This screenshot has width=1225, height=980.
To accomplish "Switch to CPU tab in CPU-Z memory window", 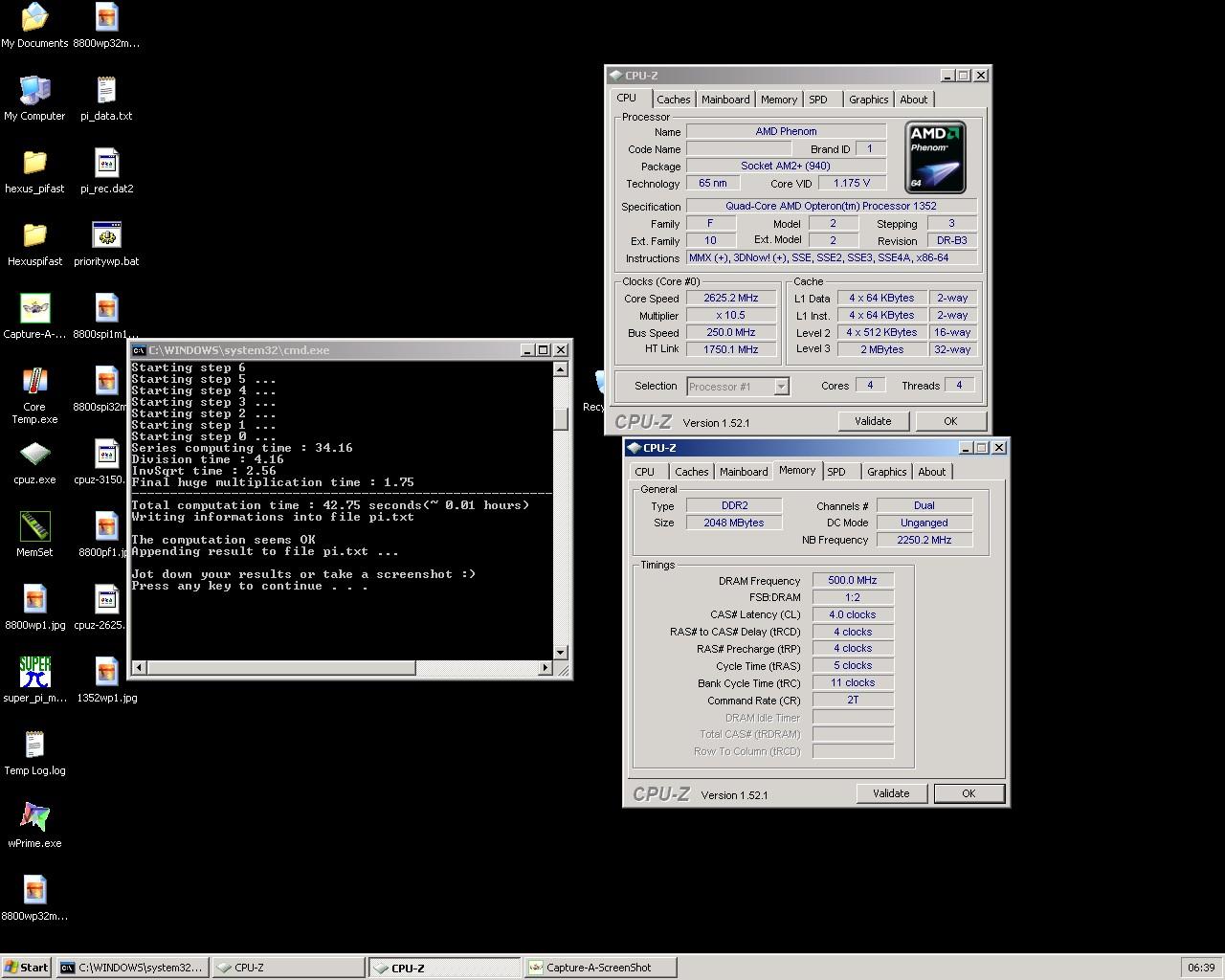I will [645, 472].
